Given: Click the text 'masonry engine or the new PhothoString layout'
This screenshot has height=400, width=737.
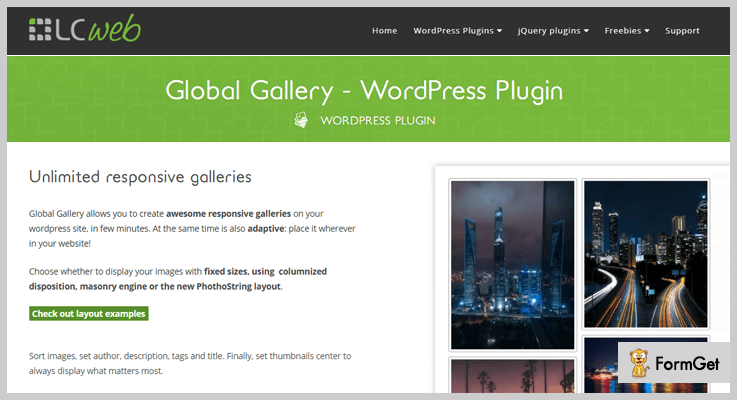Looking at the screenshot, I should coord(180,286).
